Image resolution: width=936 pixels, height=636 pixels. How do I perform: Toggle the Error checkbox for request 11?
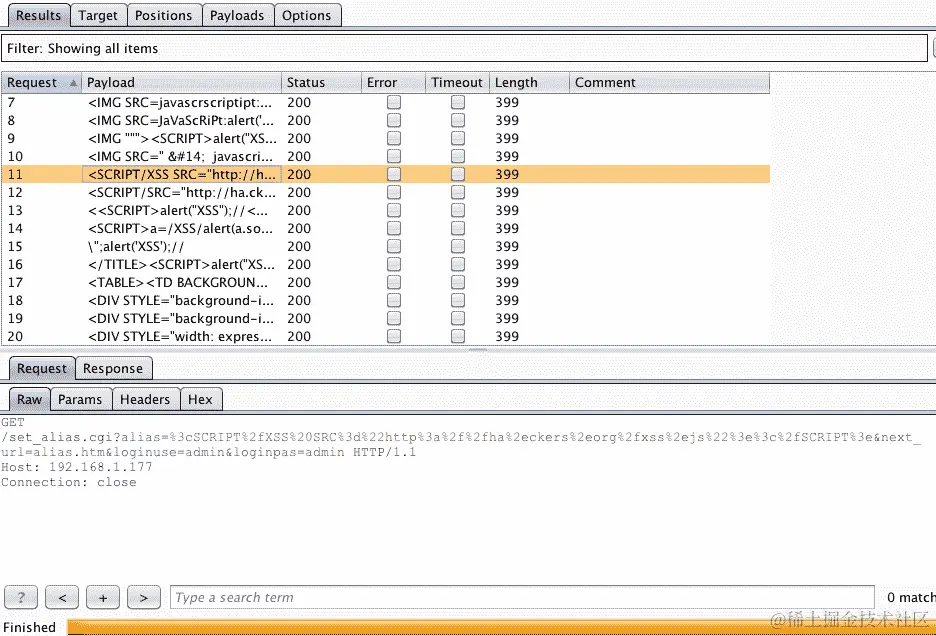coord(393,174)
